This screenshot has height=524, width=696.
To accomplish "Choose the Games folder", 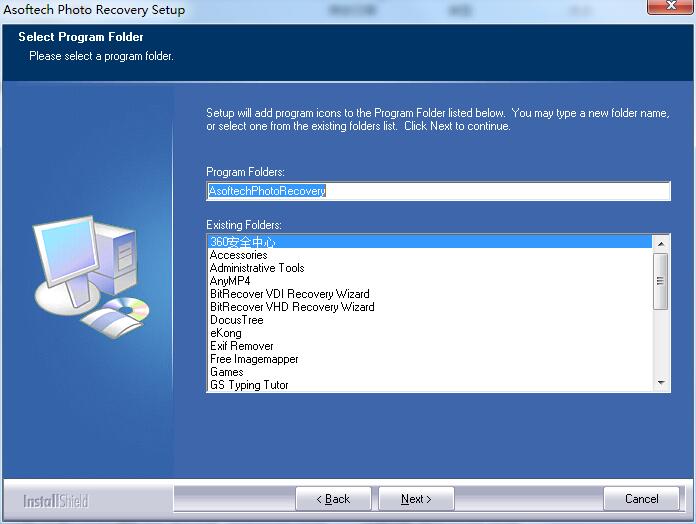I will (x=430, y=372).
